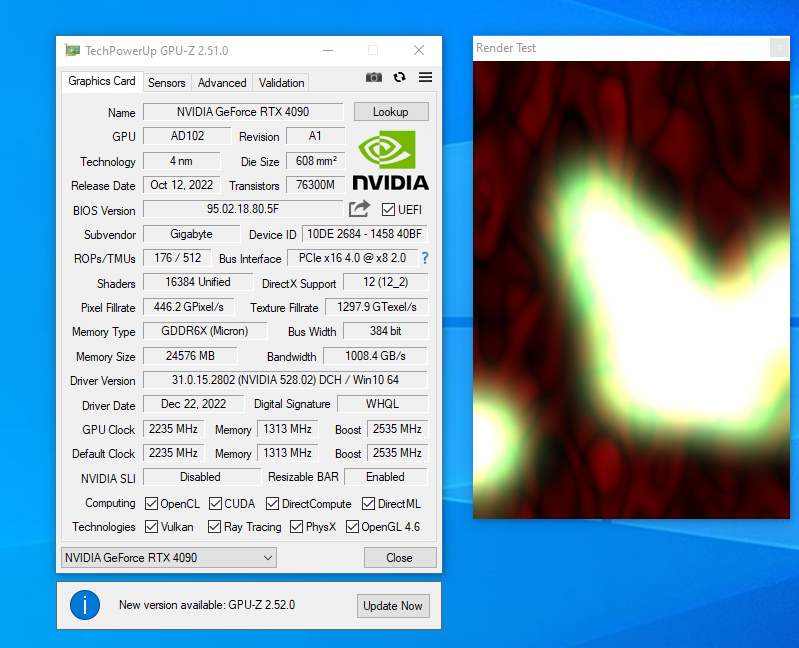Image resolution: width=799 pixels, height=648 pixels.
Task: Click the New version available GPU-Z 2.52.0 text
Action: 207,605
